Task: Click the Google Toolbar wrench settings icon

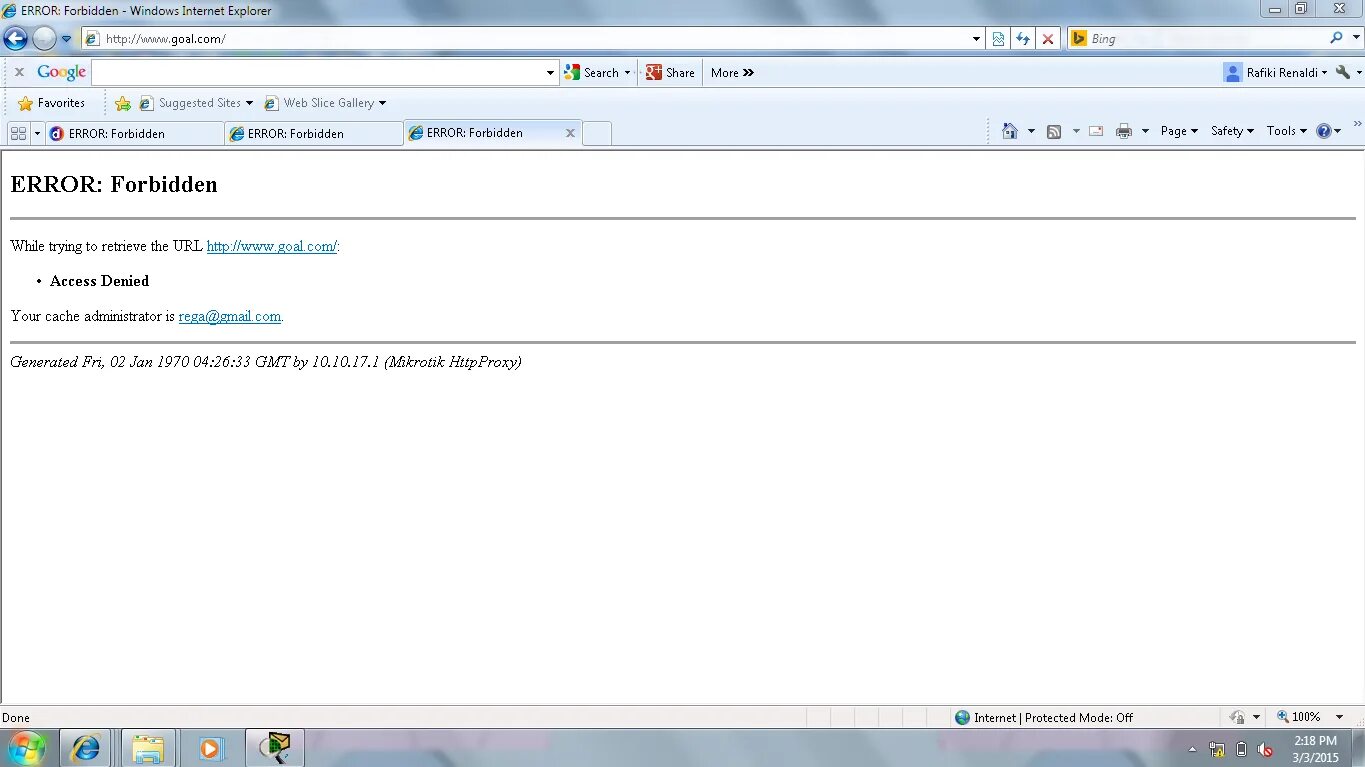Action: pyautogui.click(x=1343, y=73)
